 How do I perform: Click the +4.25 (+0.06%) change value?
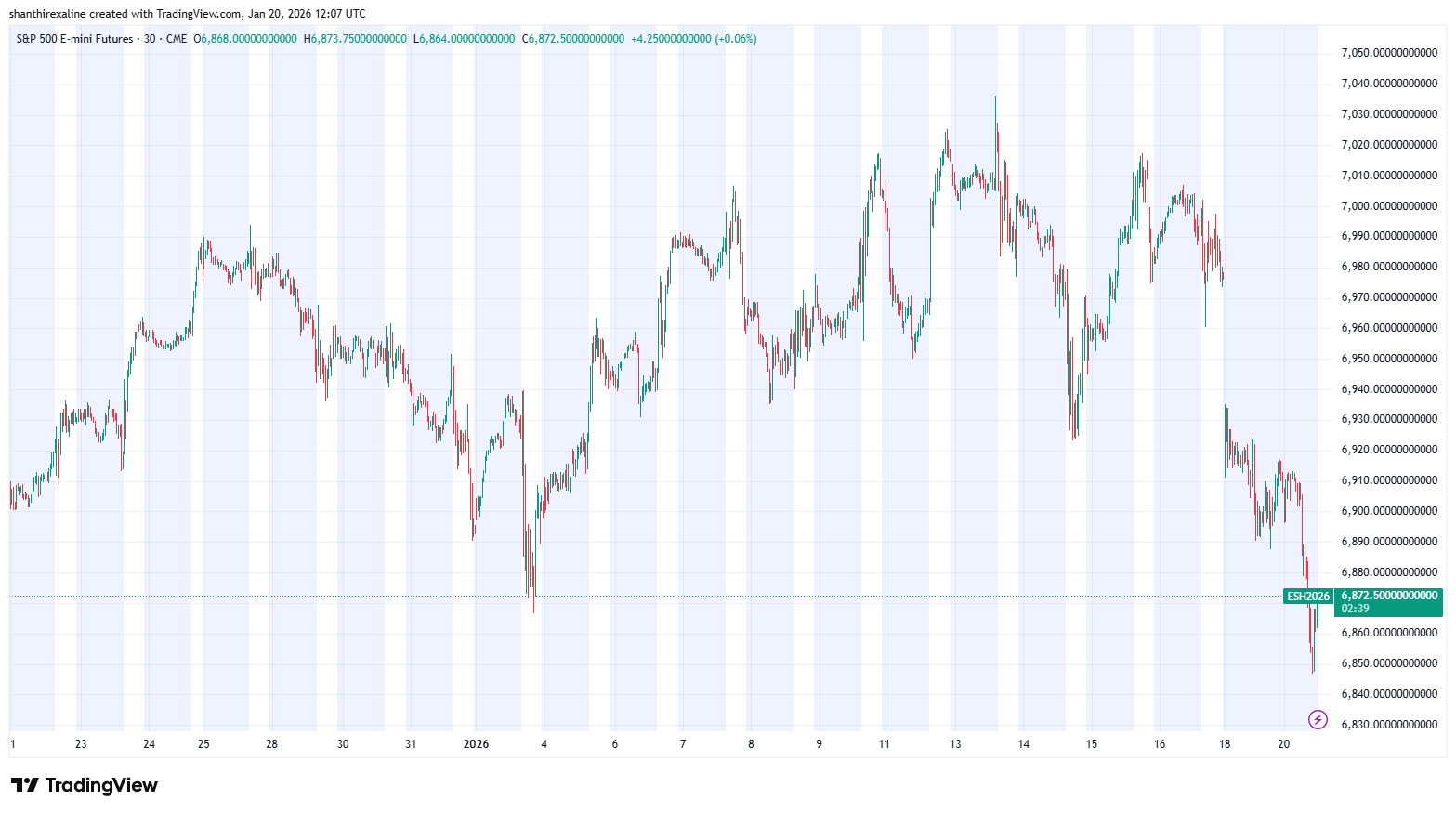pyautogui.click(x=694, y=39)
